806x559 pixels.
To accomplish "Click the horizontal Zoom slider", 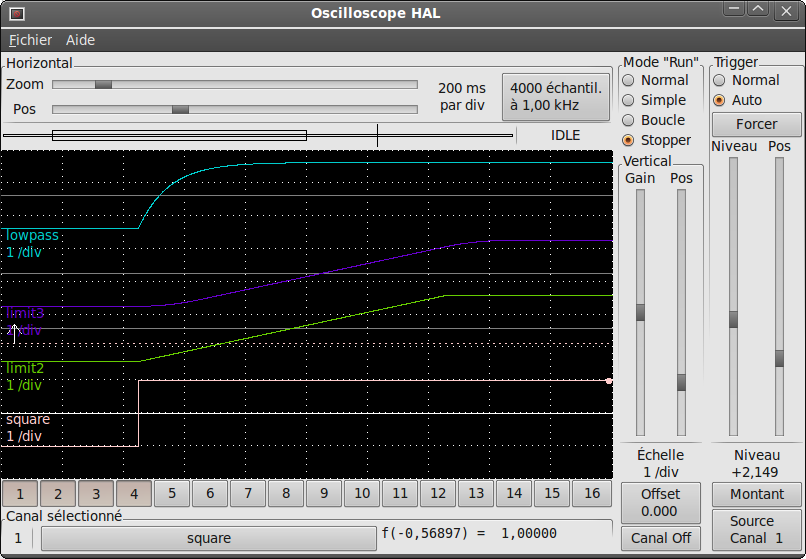I will point(234,85).
